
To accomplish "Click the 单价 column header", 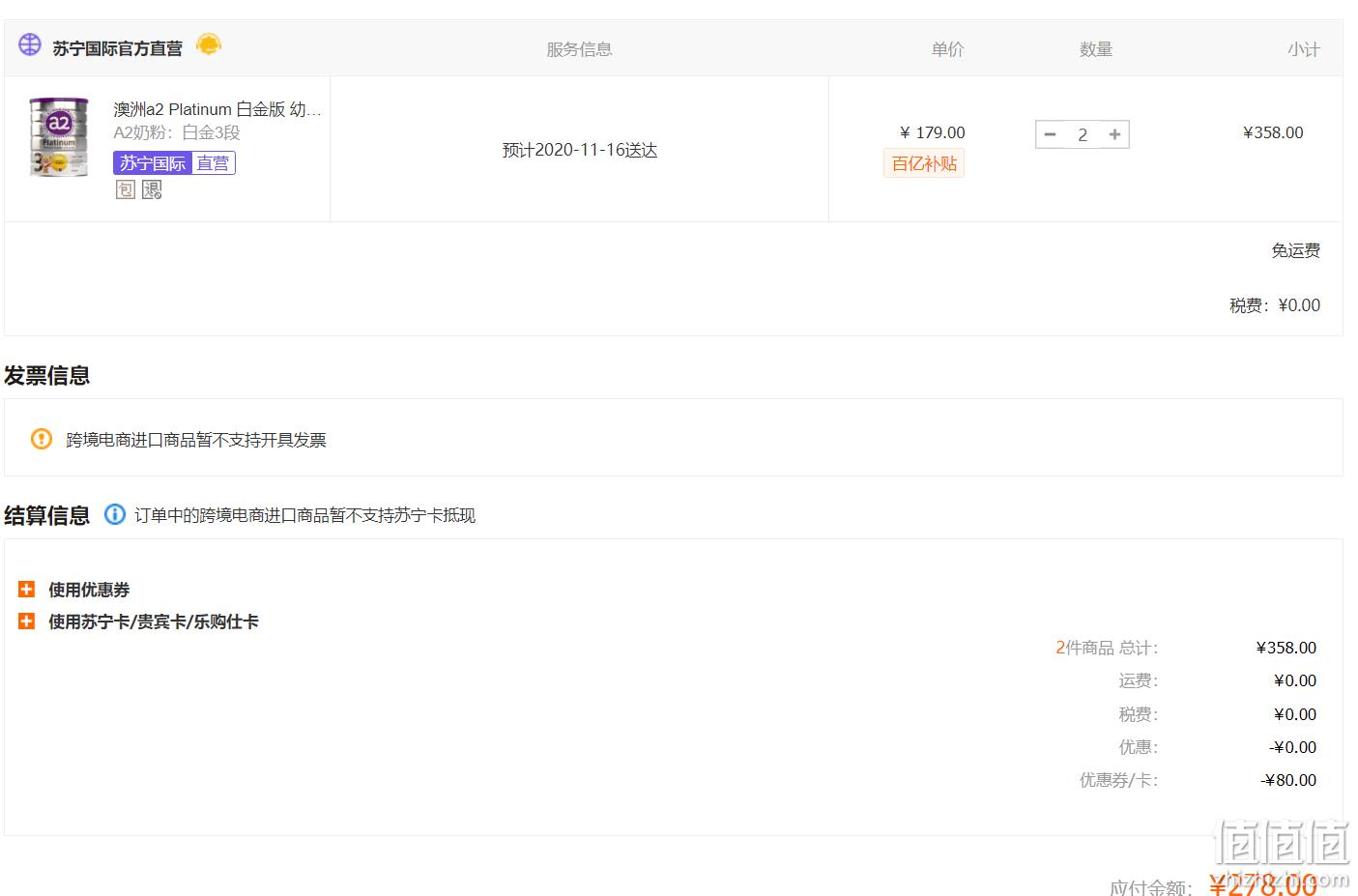I will [x=947, y=49].
